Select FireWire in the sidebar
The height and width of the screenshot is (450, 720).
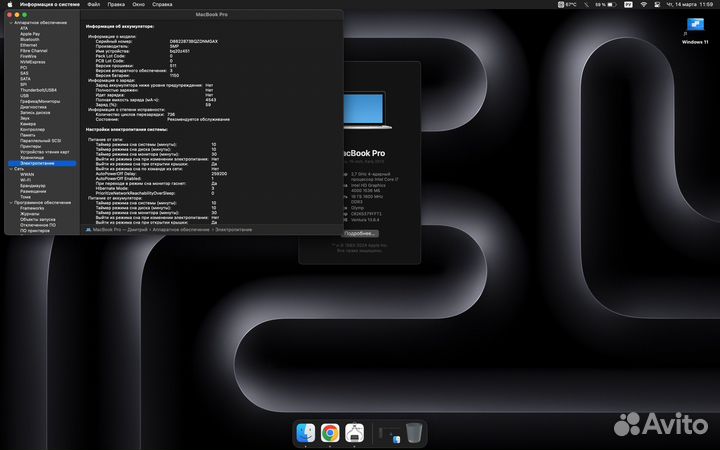tap(28, 56)
